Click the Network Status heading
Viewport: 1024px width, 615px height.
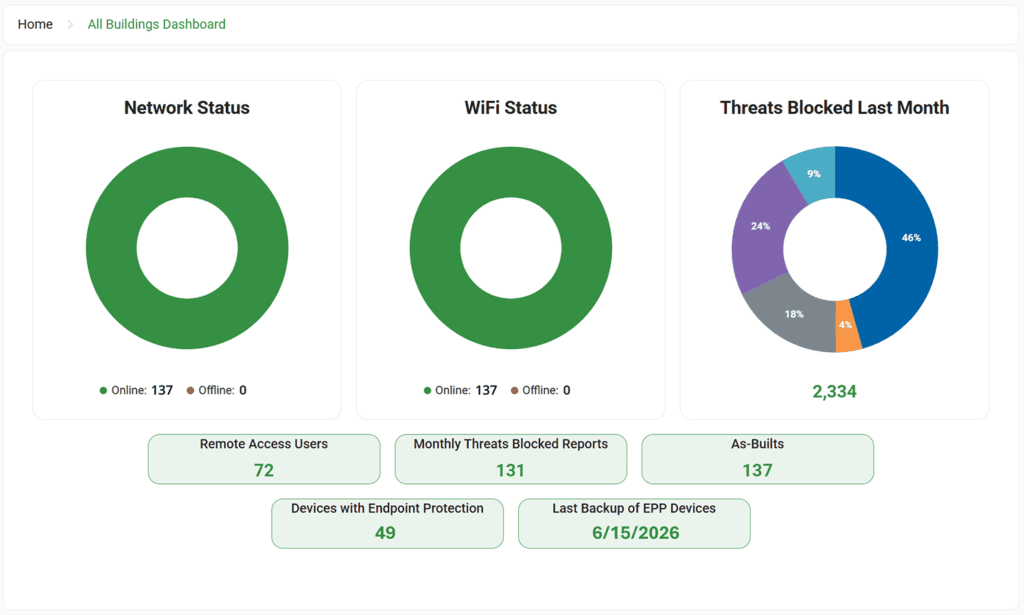(187, 108)
